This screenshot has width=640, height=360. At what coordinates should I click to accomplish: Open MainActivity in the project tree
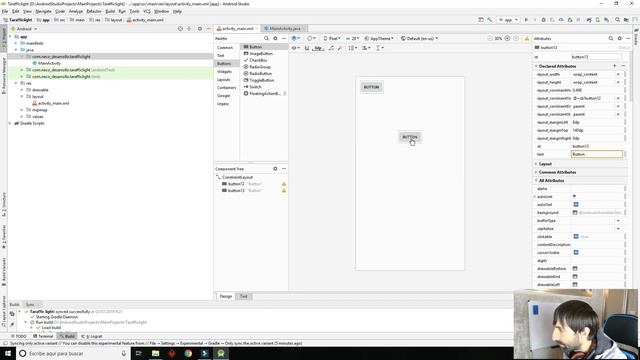49,63
